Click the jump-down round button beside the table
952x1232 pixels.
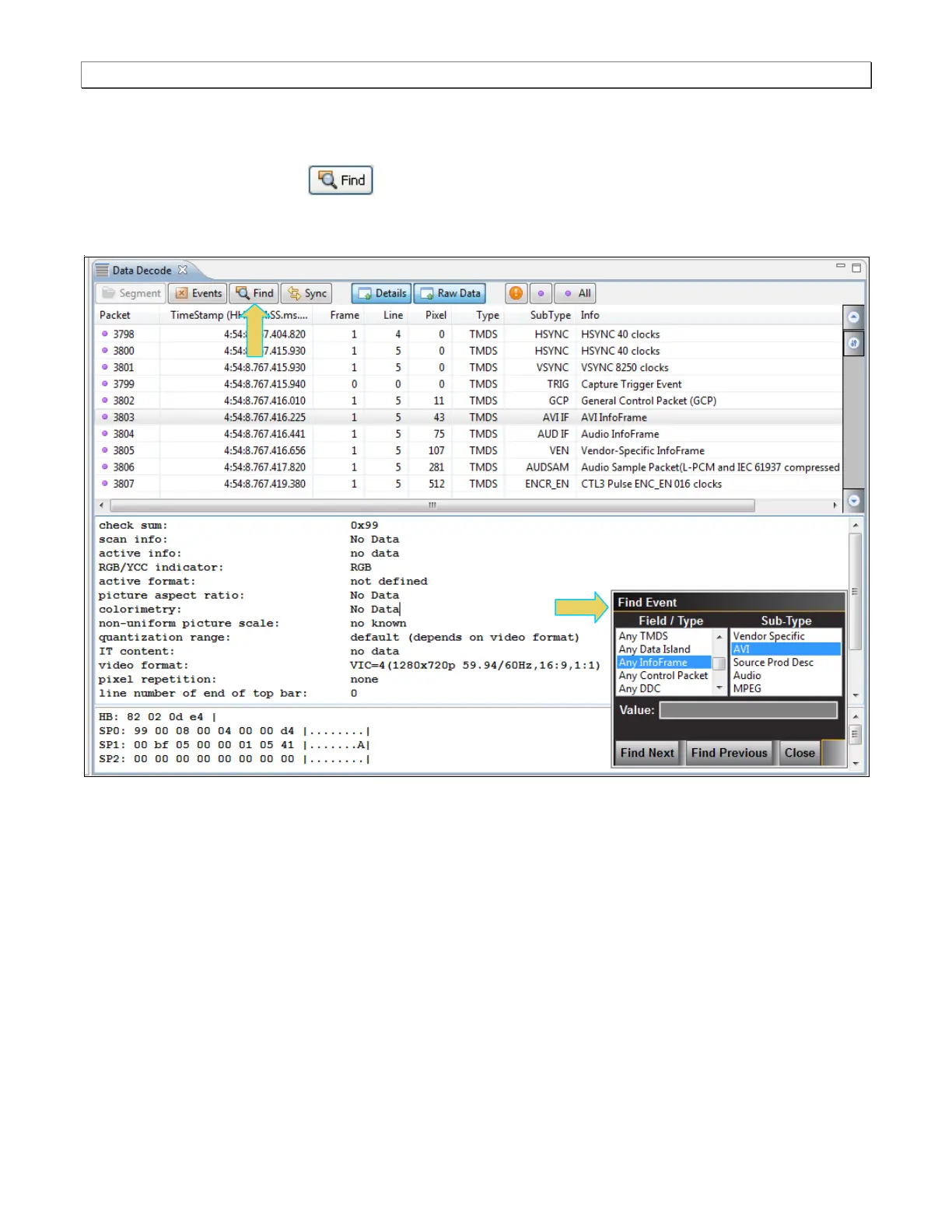tap(854, 501)
